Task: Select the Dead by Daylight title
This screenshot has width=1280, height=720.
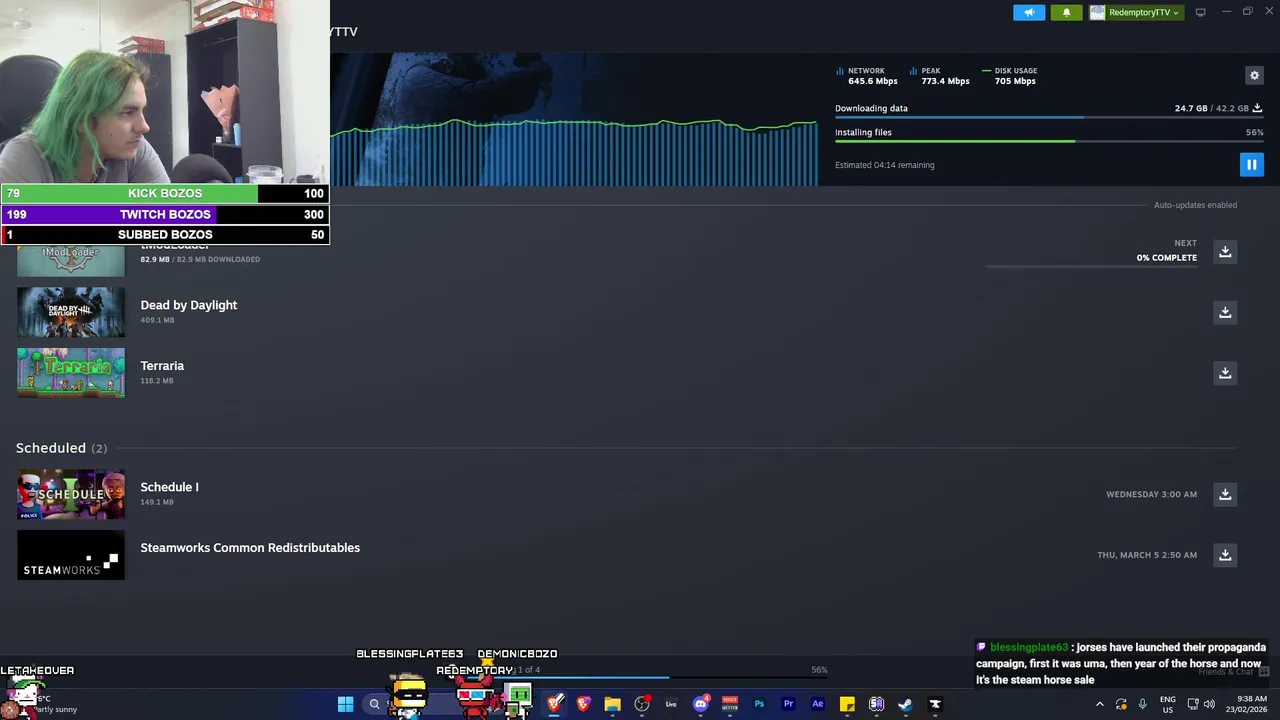Action: 189,305
